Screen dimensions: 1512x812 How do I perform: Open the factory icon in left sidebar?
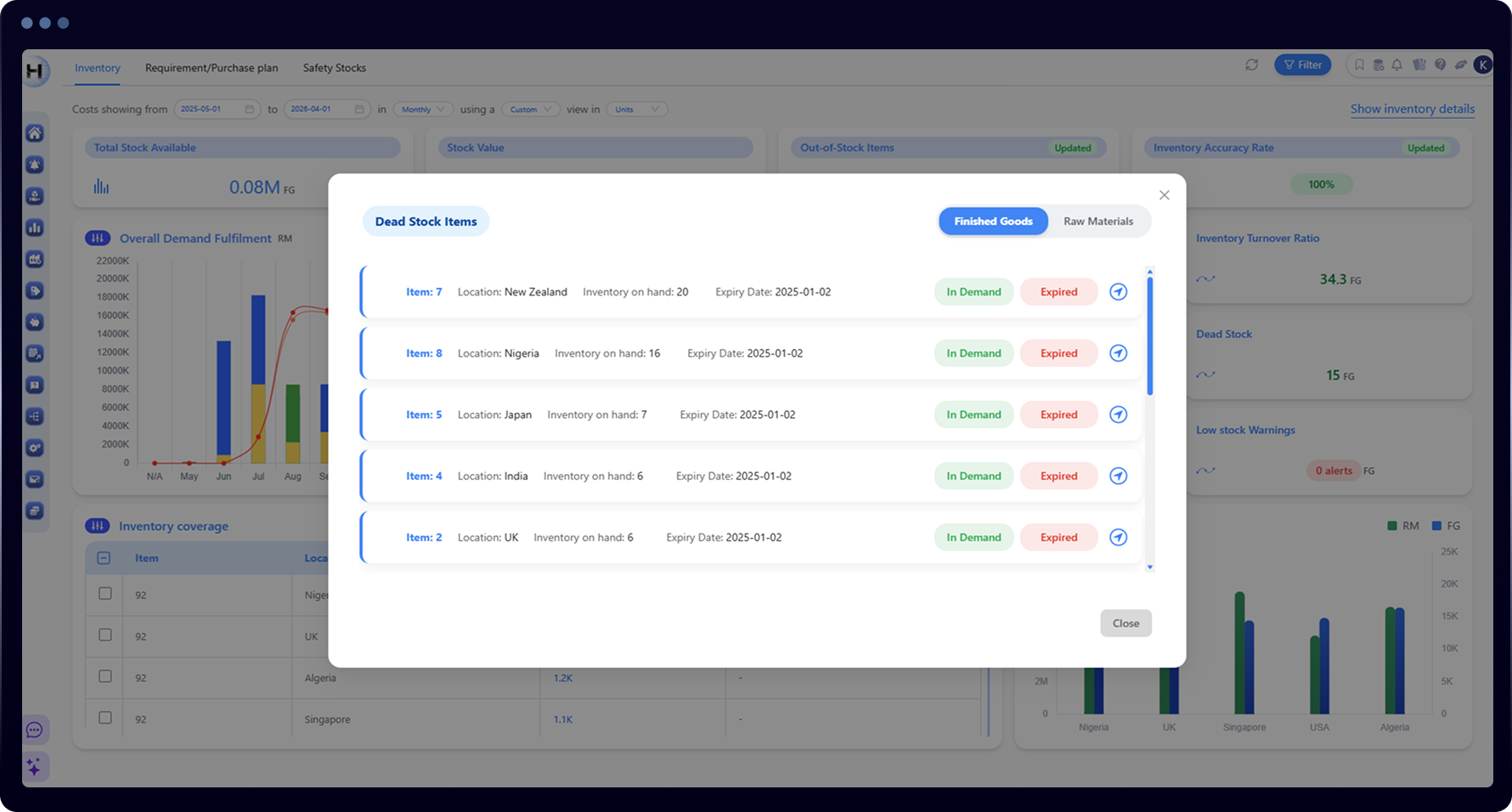pos(35,259)
